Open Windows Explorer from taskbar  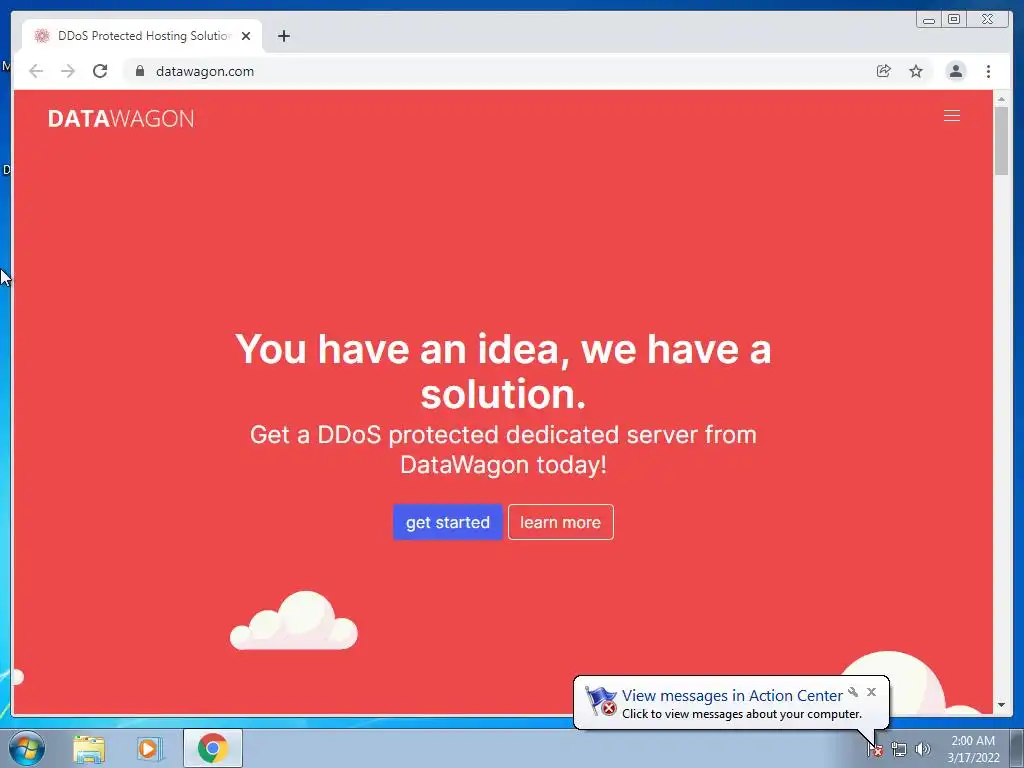coord(89,749)
